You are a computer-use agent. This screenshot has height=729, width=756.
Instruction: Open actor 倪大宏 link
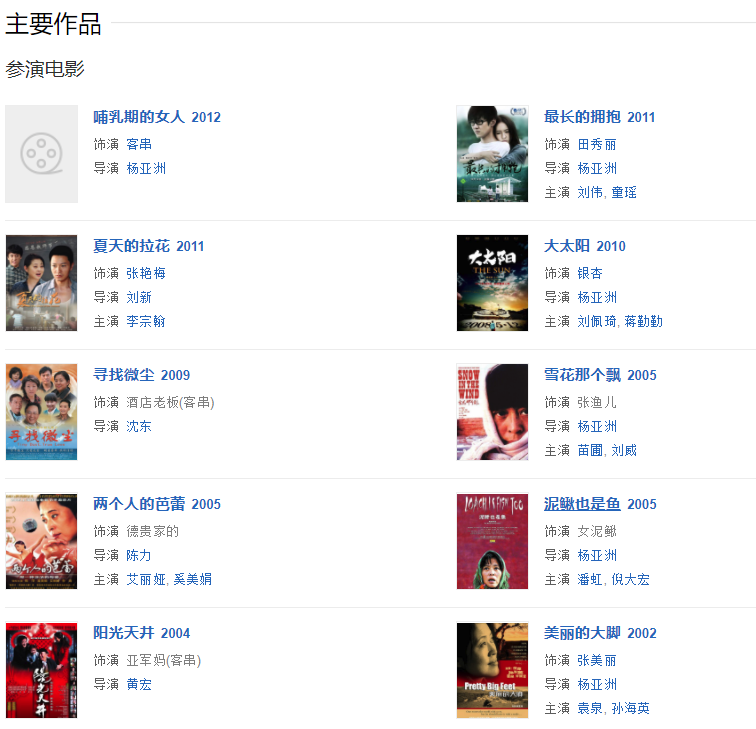click(630, 579)
